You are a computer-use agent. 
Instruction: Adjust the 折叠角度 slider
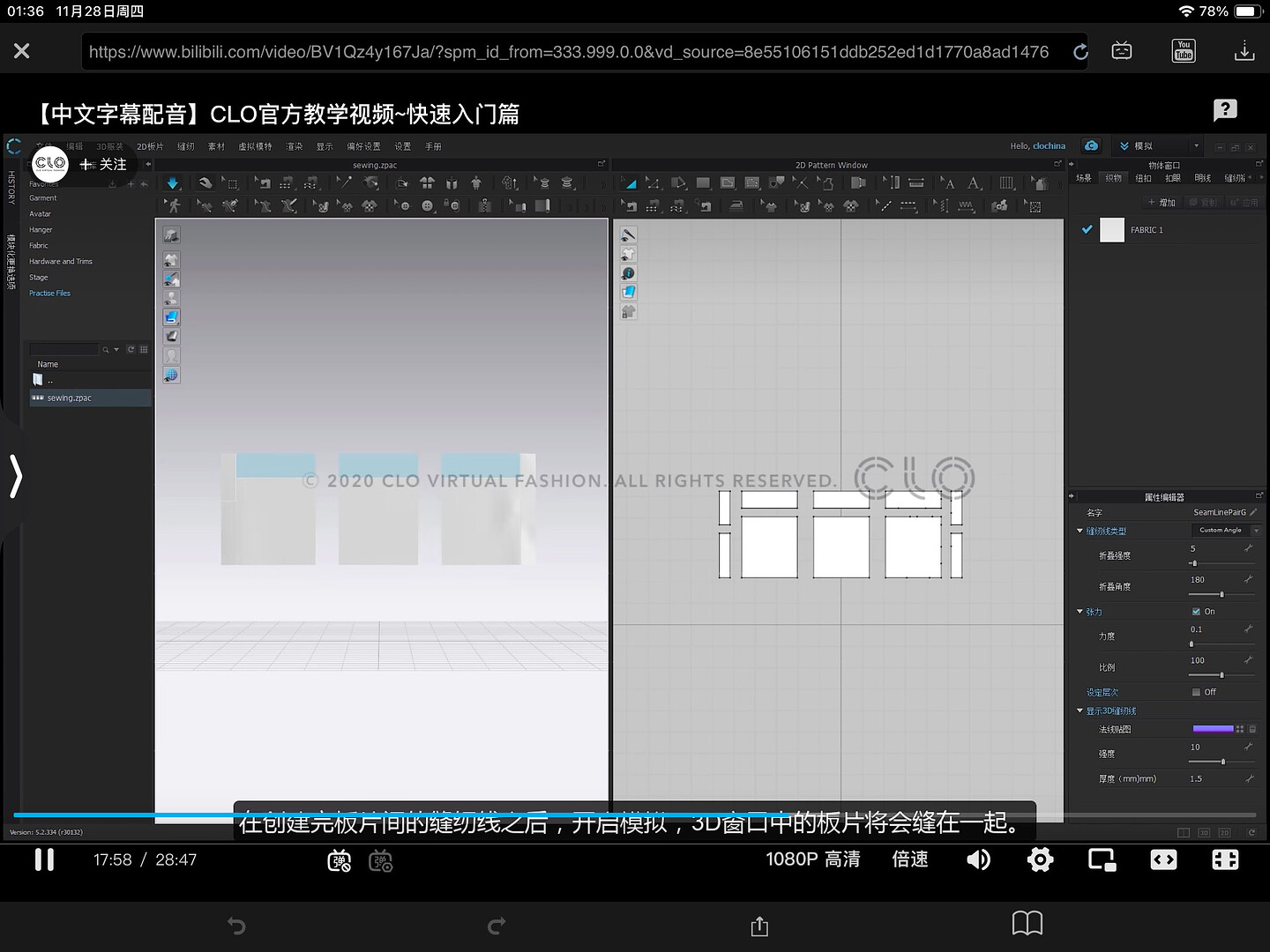pos(1221,594)
